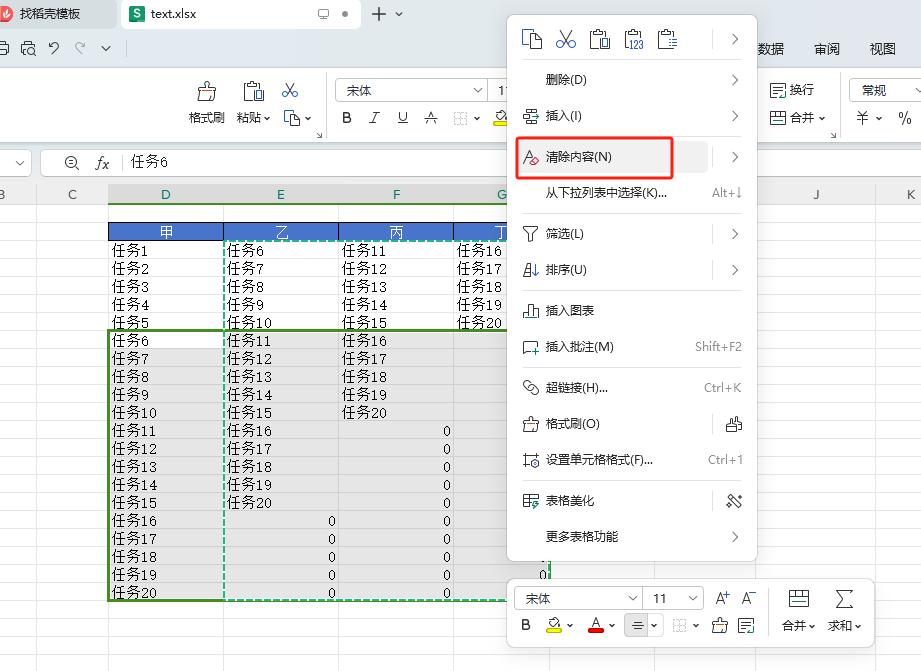Open 排序(U) in context menu

pos(631,270)
